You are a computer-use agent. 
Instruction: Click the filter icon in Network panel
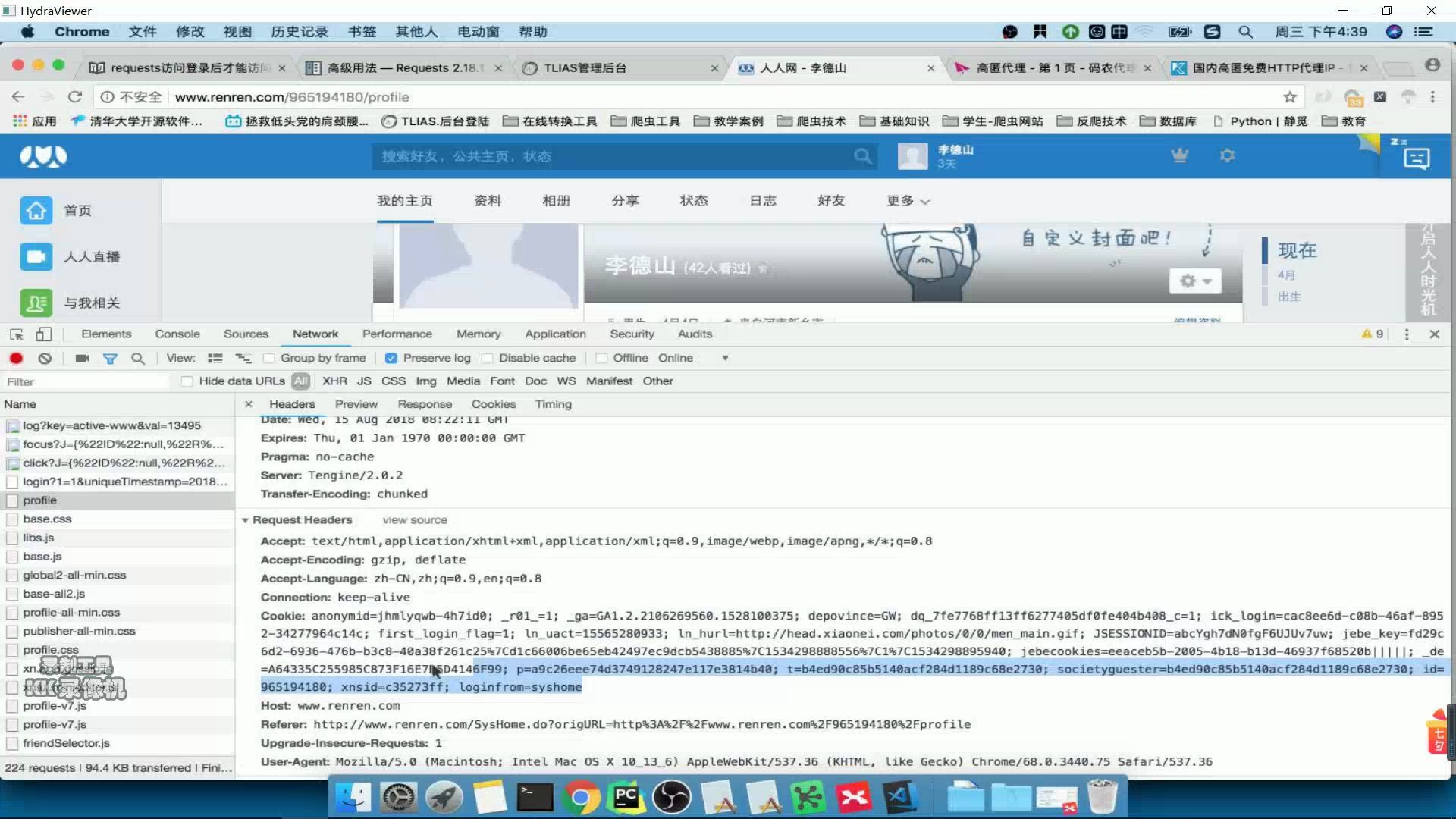(110, 358)
